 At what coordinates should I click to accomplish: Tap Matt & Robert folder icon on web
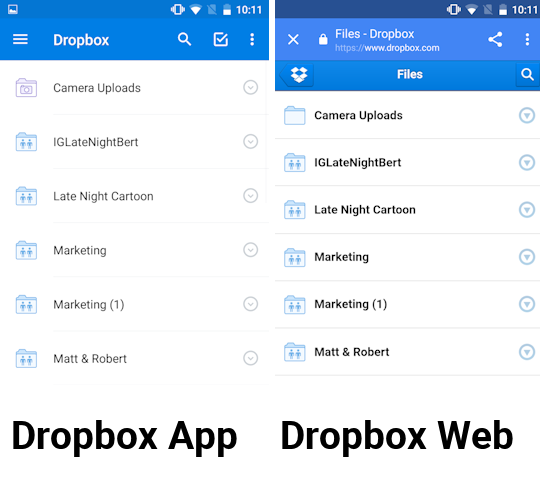(294, 352)
